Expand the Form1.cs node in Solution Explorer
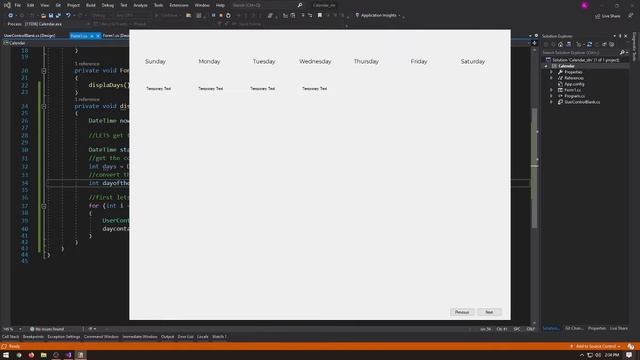Screen dimensions: 640x360 pyautogui.click(x=551, y=90)
